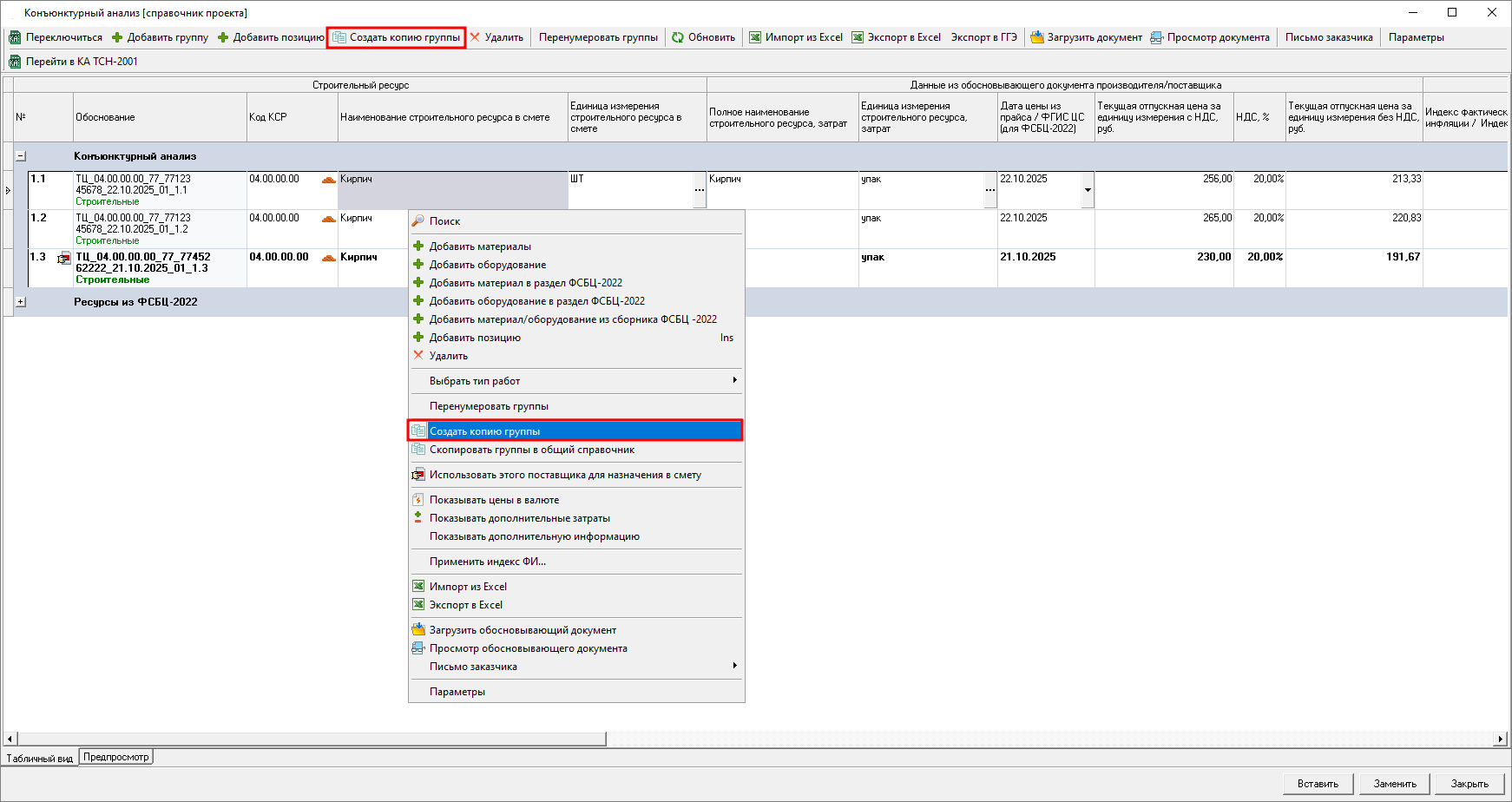Select Добавить материал/оборудование из сборника ФСБЦ-2022

click(x=576, y=319)
